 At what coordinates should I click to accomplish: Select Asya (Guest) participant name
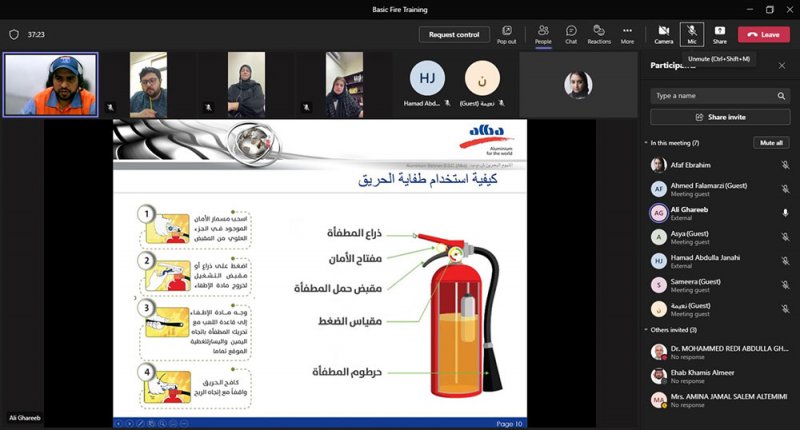coord(689,234)
